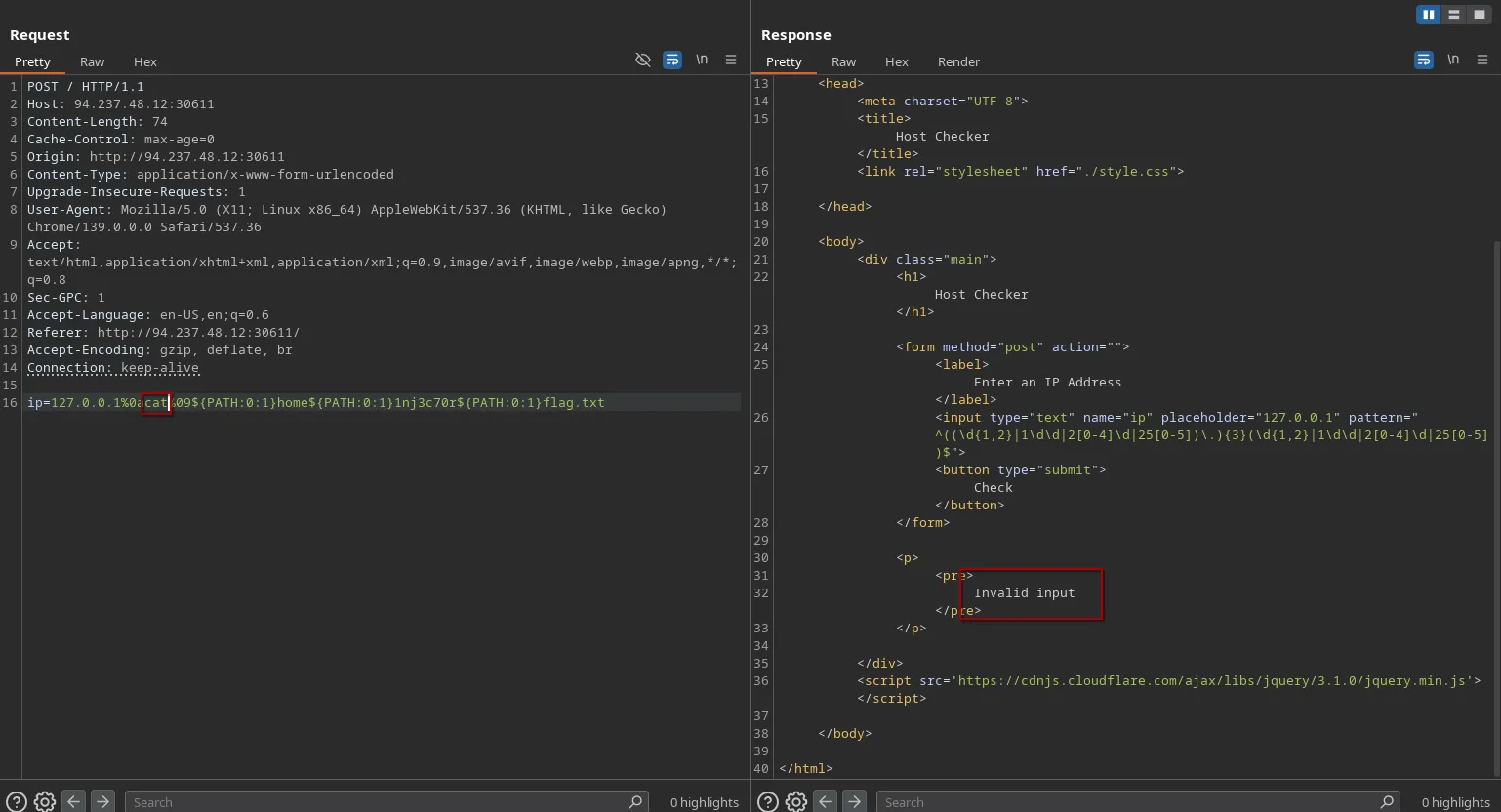Go to next search match in Response
1501x812 pixels.
coord(854,801)
